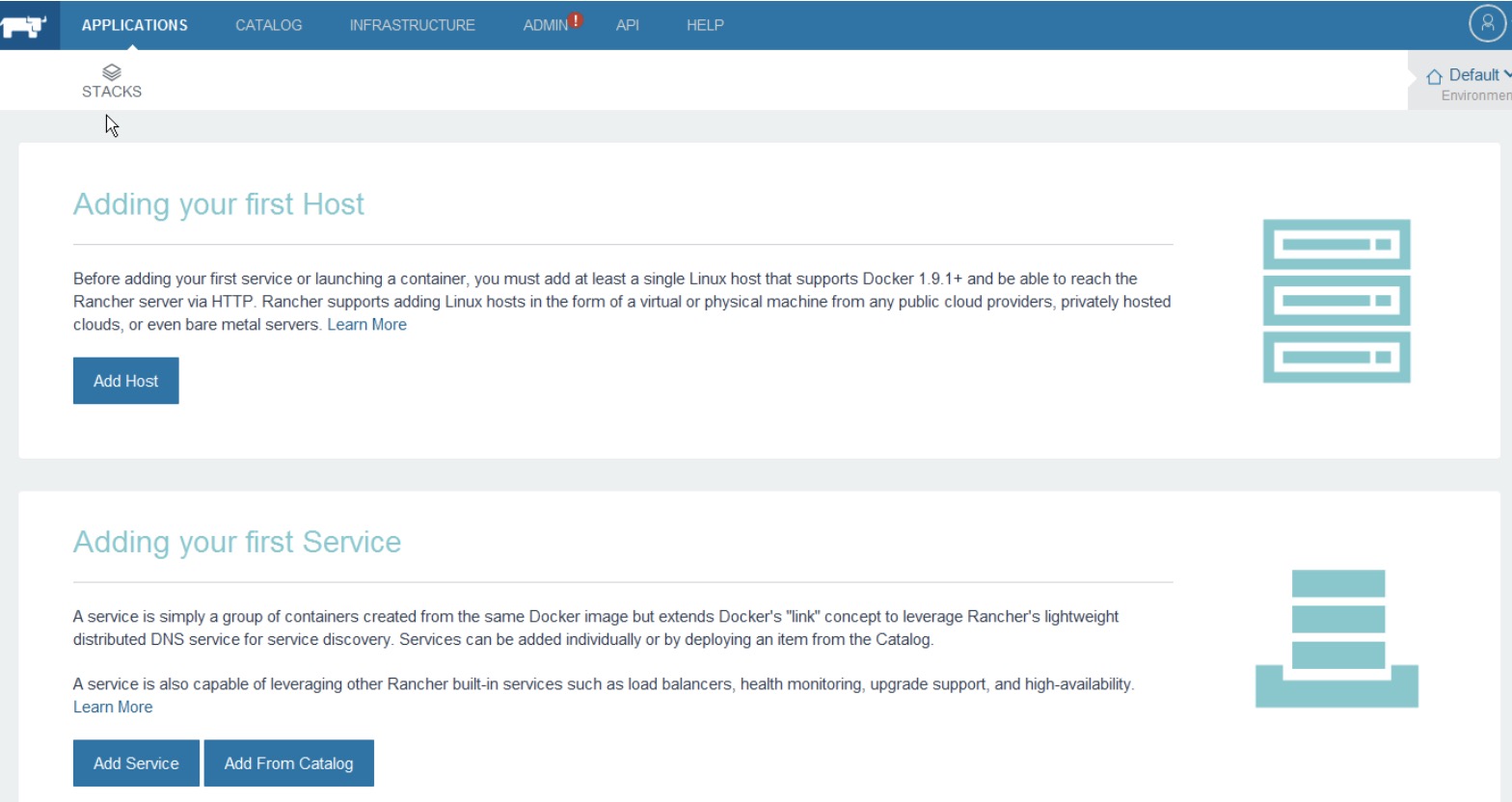Click the 'Environment' label under Default

[x=1476, y=95]
